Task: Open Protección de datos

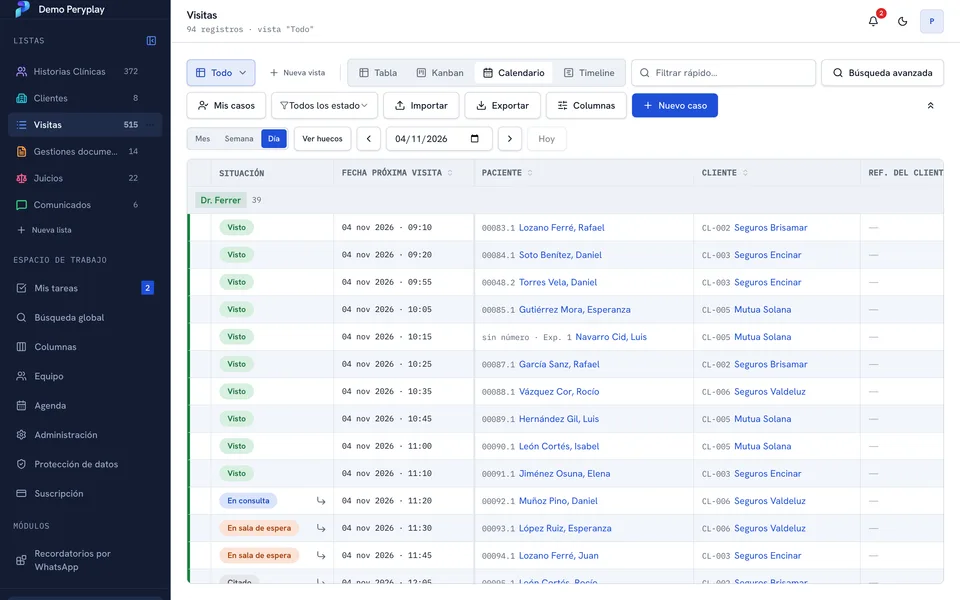Action: [x=85, y=464]
